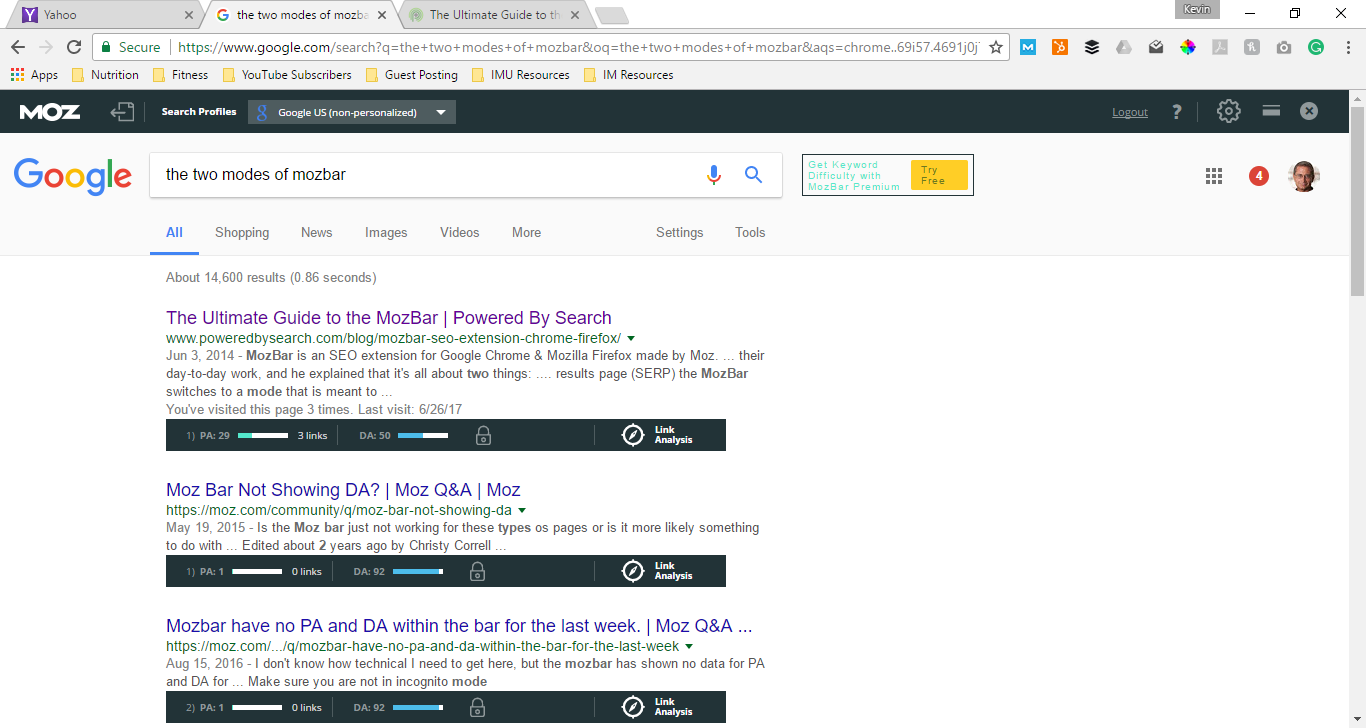Open Google search Tools

pos(750,232)
